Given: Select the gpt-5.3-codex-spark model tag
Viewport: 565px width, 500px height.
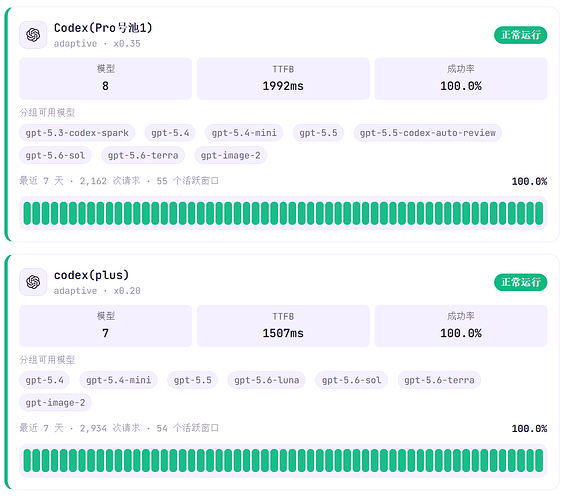Looking at the screenshot, I should click(x=77, y=133).
